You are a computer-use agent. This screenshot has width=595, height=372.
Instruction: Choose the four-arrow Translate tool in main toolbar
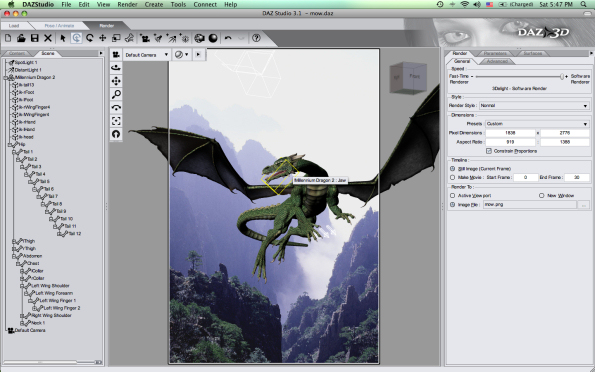[x=102, y=38]
